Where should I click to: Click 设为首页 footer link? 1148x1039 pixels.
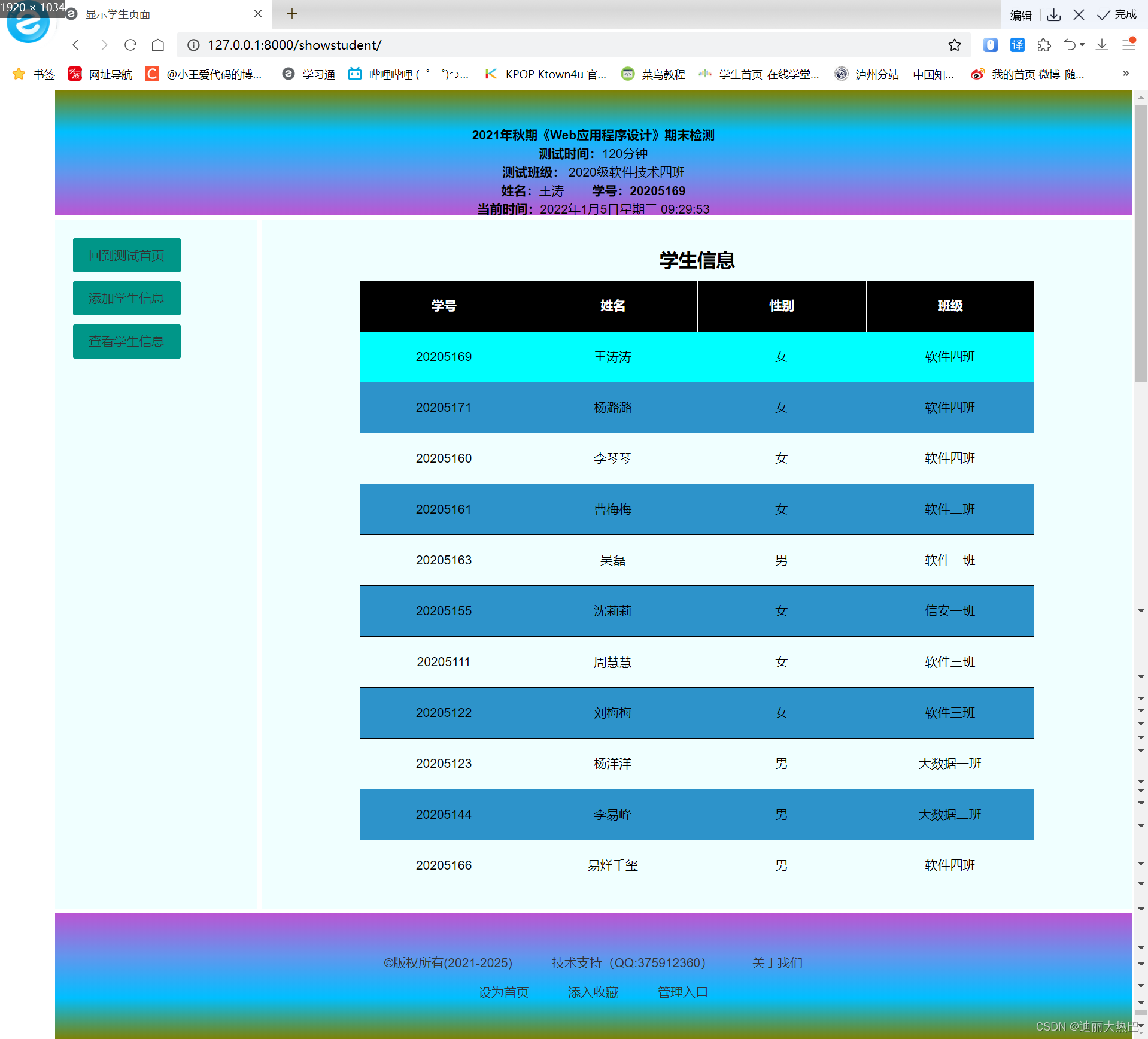(x=504, y=992)
